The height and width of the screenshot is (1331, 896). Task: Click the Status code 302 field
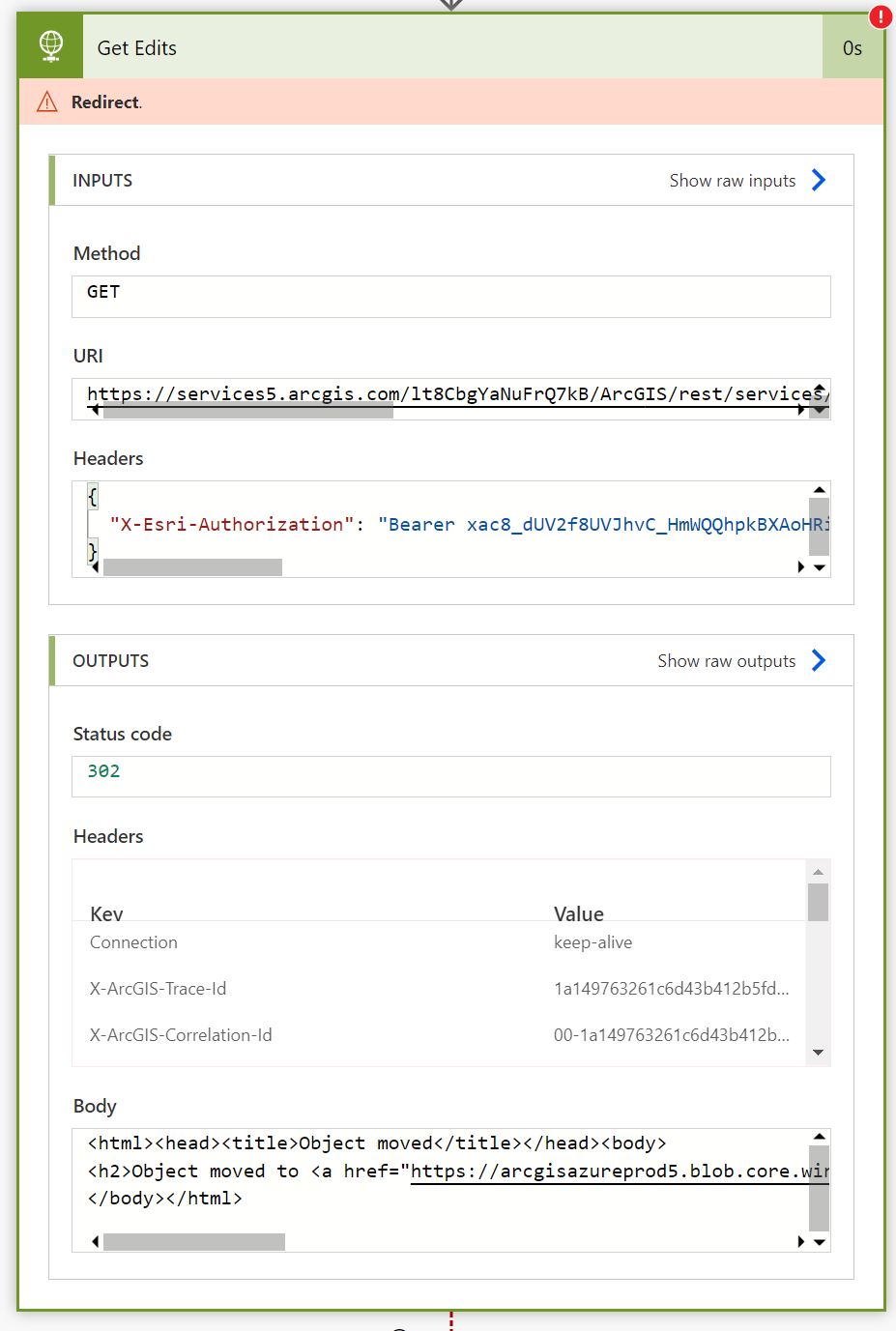pos(450,775)
